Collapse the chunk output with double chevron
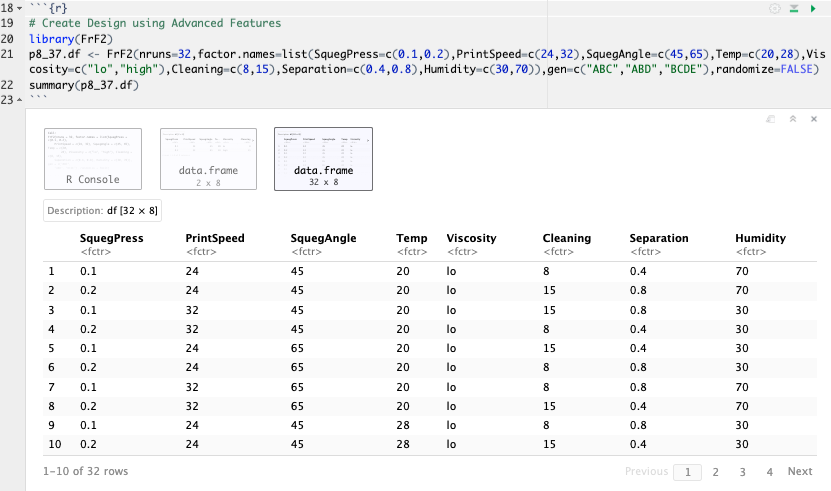This screenshot has height=491, width=831. [x=791, y=118]
